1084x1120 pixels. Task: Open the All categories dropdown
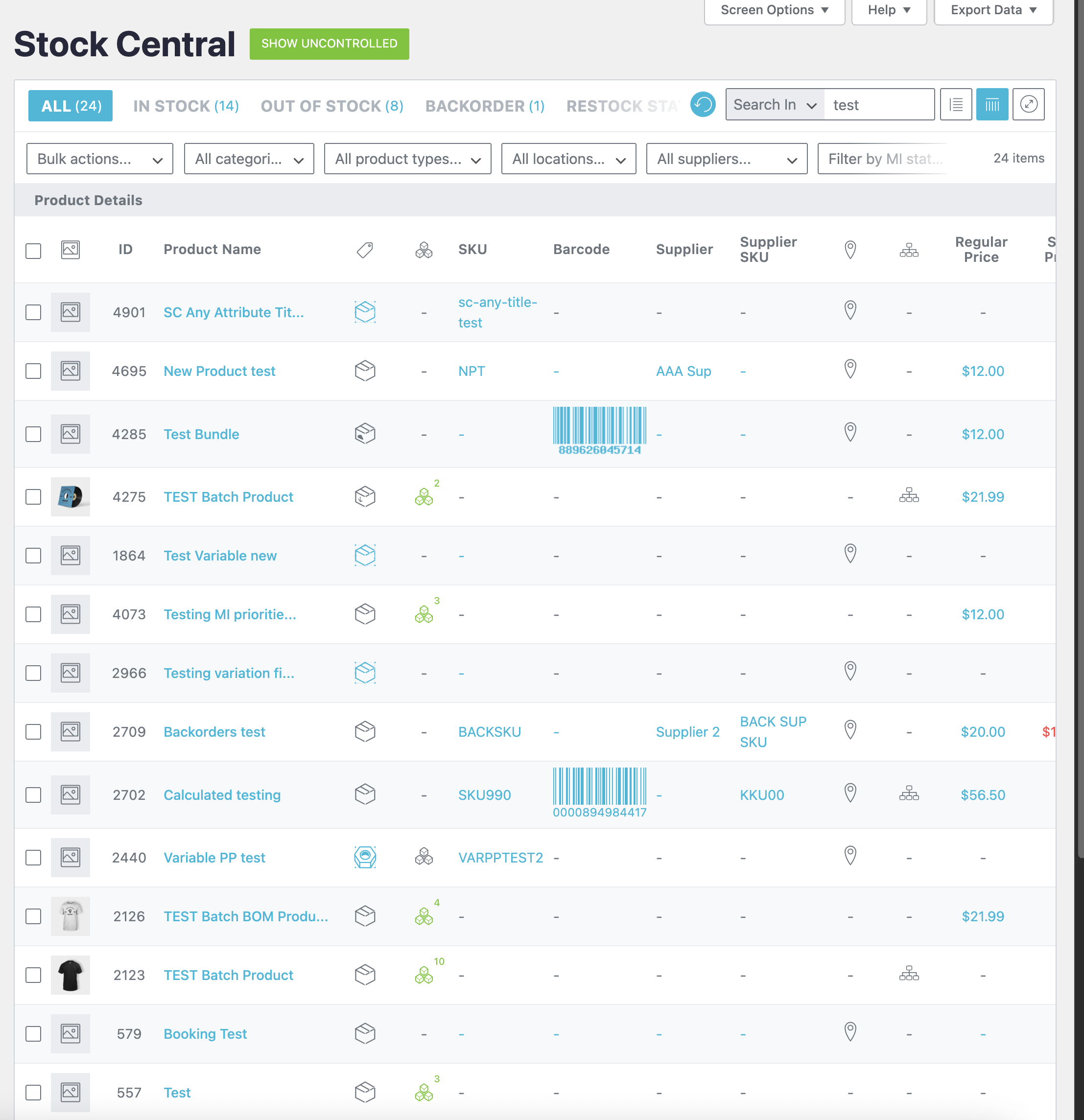(249, 159)
